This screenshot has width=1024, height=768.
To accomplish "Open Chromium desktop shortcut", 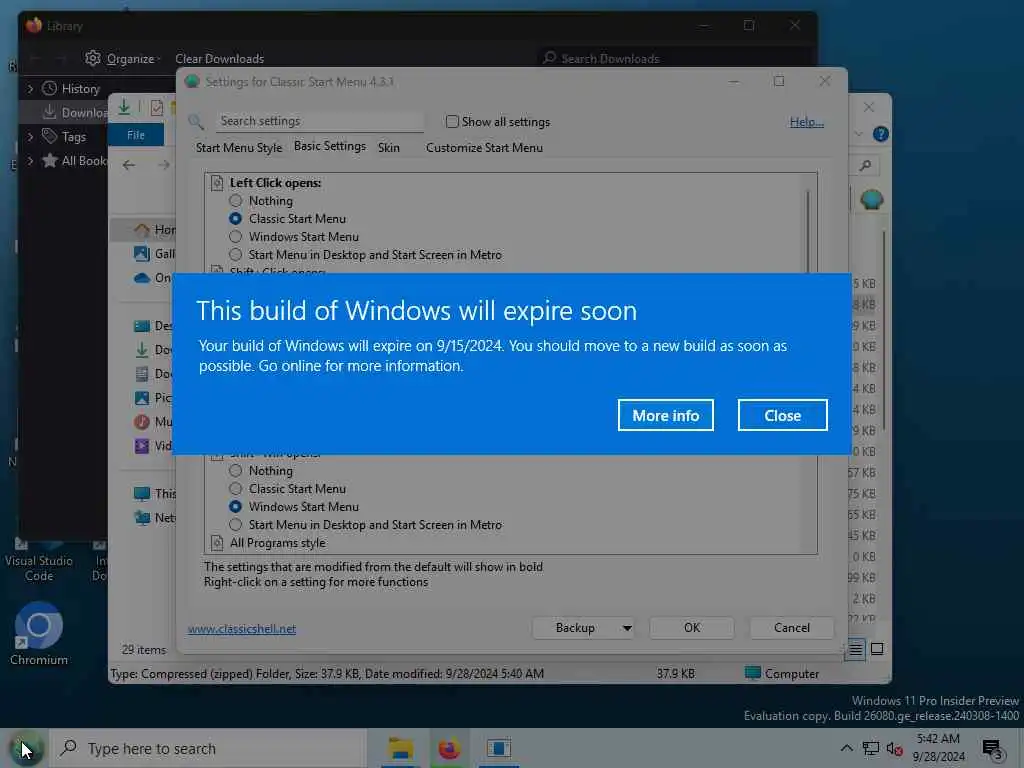I will pos(39,633).
